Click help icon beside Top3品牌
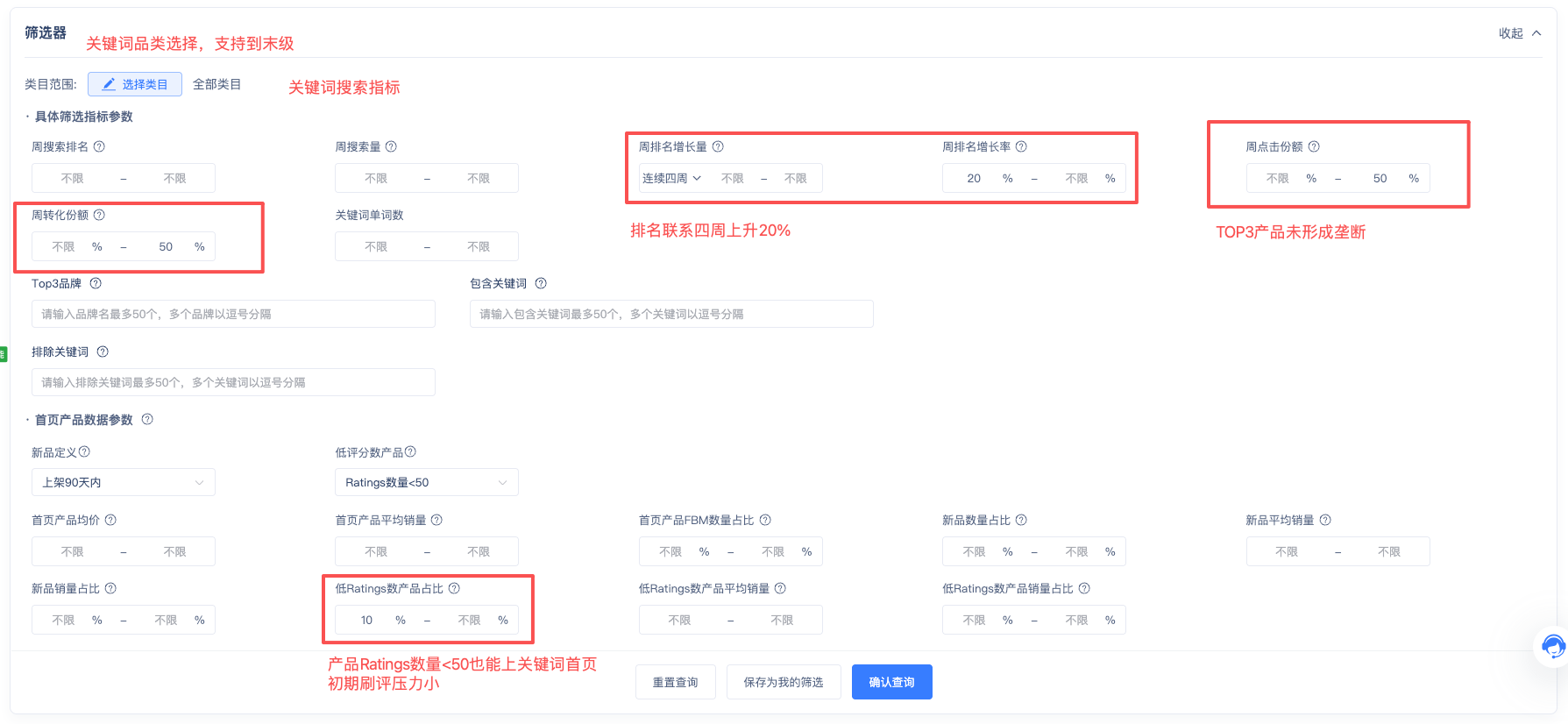1568x724 pixels. tap(96, 283)
